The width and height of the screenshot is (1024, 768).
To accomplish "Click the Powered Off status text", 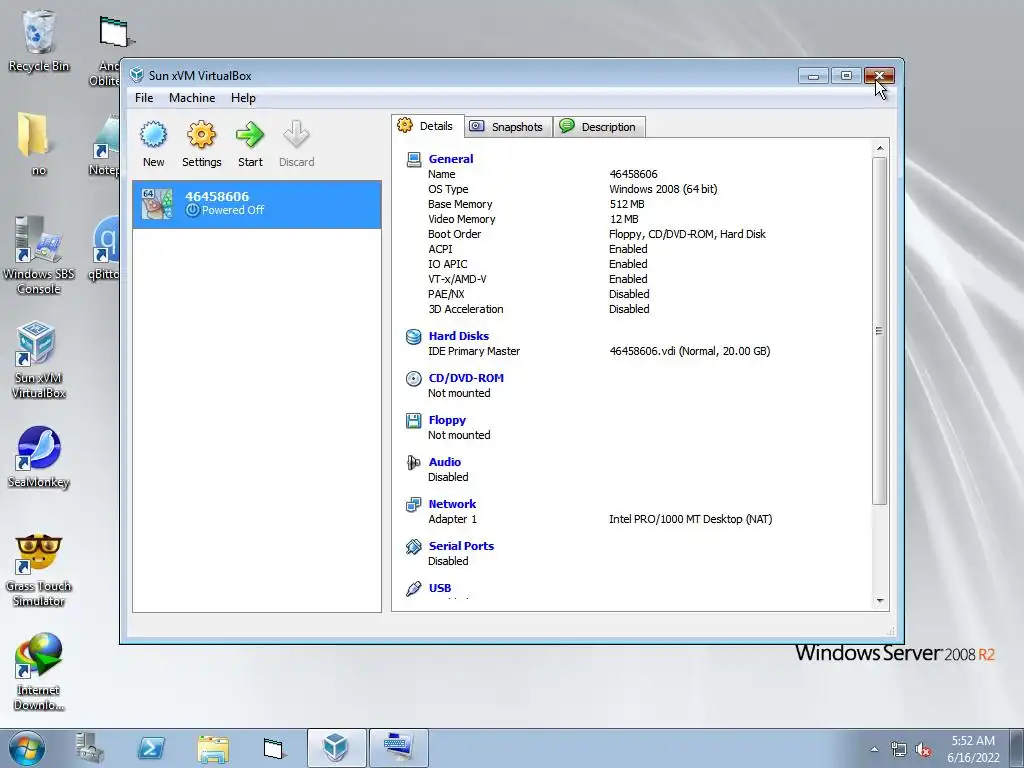I will click(x=232, y=210).
